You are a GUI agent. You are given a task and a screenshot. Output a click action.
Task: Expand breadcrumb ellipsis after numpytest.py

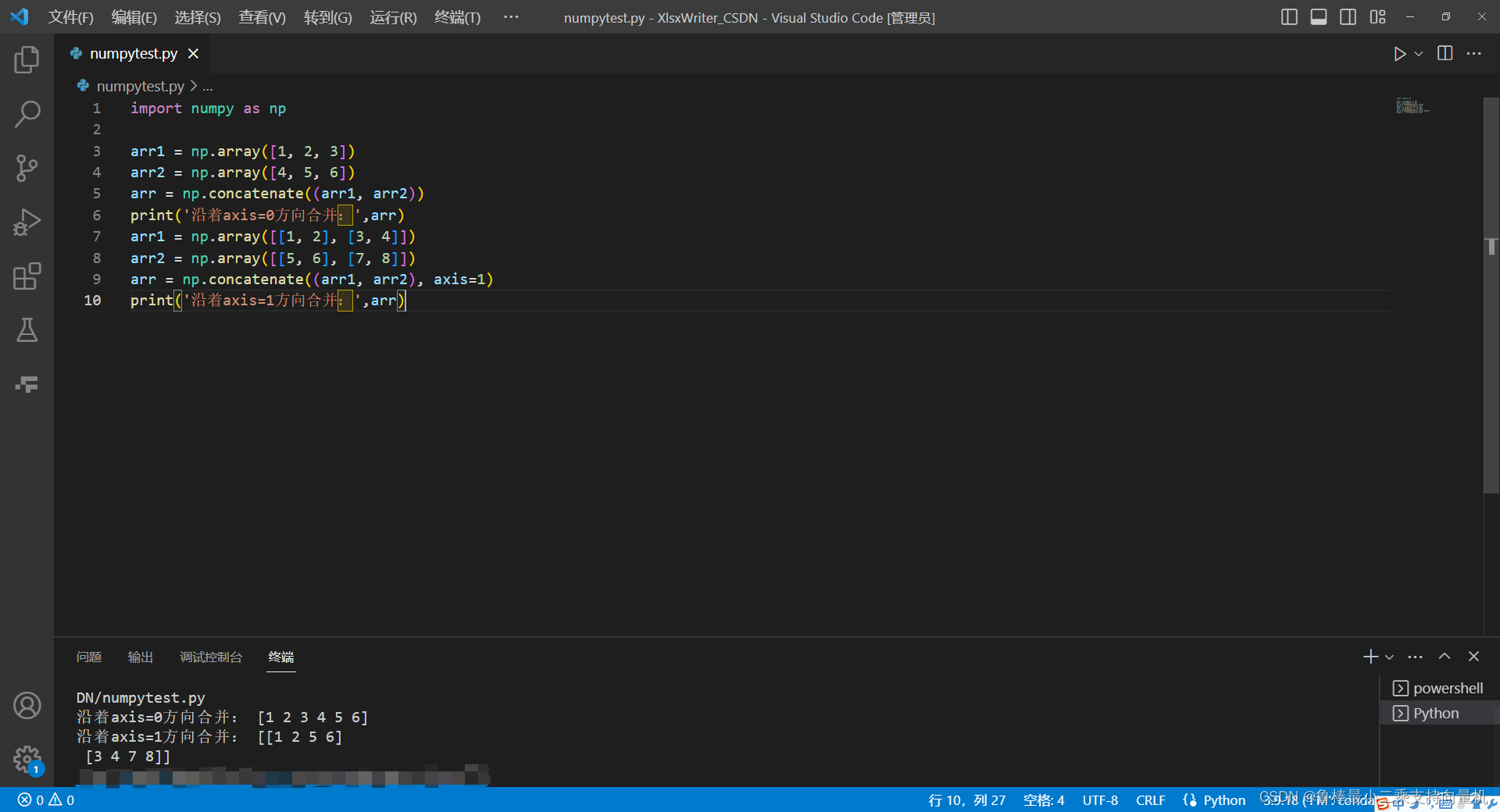[208, 87]
